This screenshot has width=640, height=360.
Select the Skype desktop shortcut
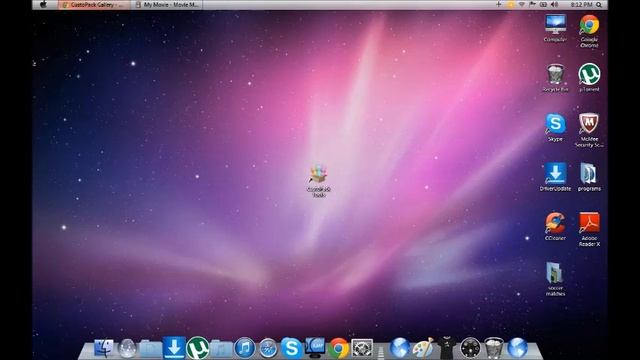coord(556,127)
